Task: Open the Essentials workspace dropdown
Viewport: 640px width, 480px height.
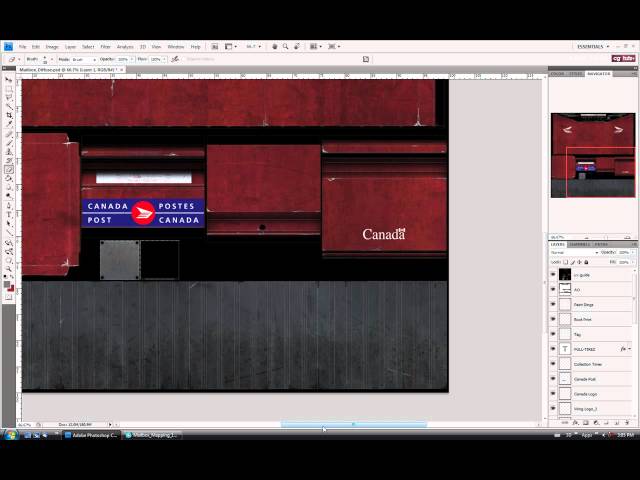Action: click(x=592, y=46)
